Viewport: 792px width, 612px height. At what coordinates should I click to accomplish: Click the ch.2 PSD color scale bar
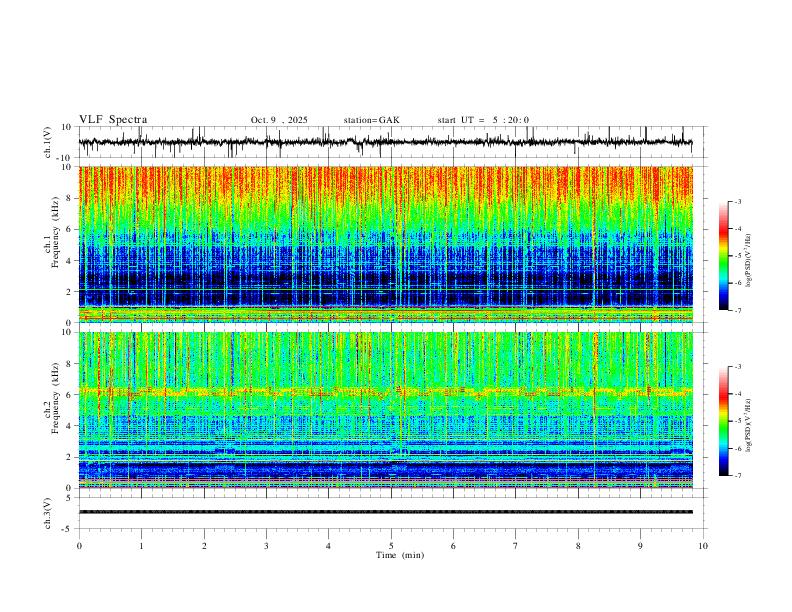[x=723, y=421]
